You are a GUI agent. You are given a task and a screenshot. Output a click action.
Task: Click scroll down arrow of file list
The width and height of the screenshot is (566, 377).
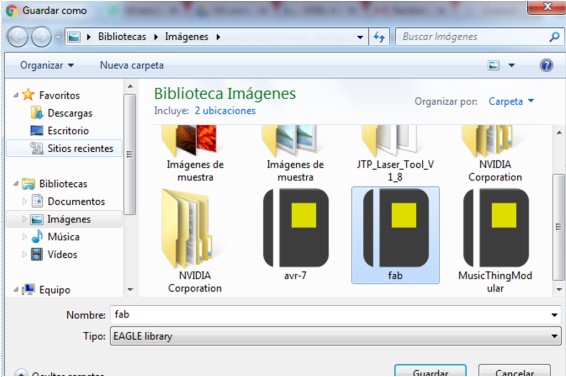(559, 290)
